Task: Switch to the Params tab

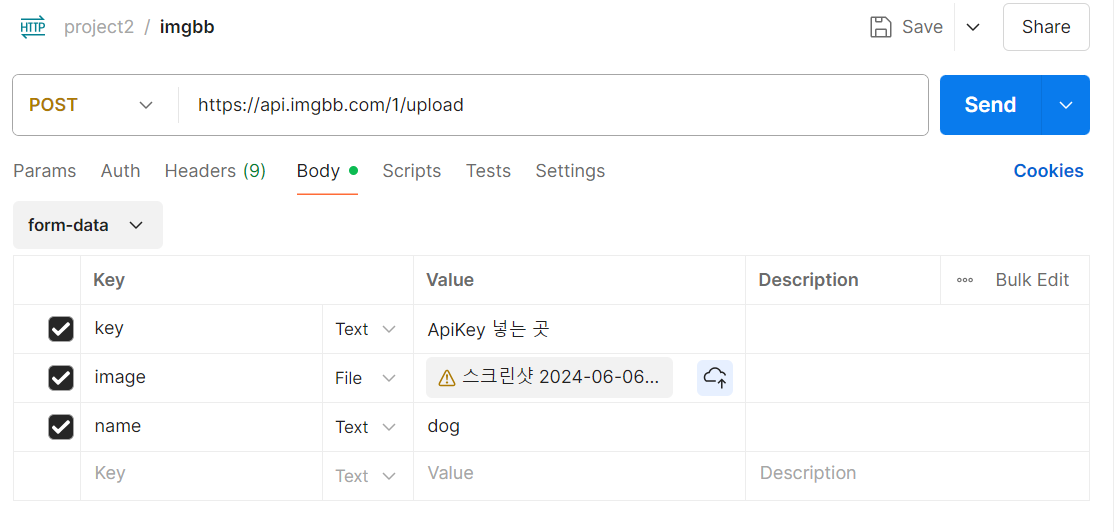Action: 45,171
